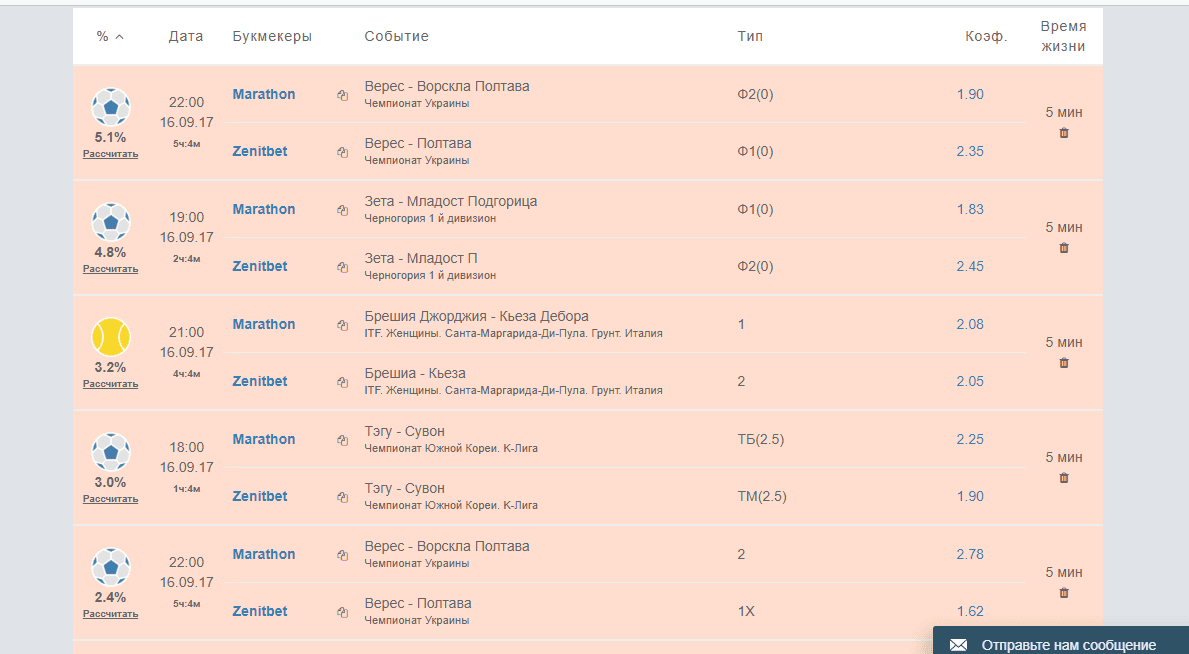Click the envelope icon in message widget
This screenshot has height=654, width=1189.
click(x=958, y=645)
